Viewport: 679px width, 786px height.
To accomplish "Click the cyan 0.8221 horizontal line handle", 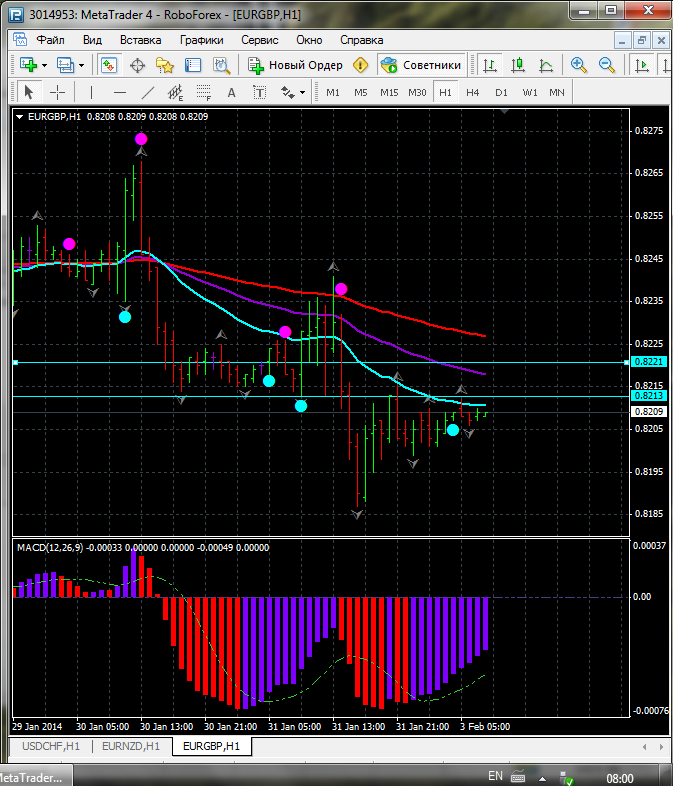I will coord(15,362).
